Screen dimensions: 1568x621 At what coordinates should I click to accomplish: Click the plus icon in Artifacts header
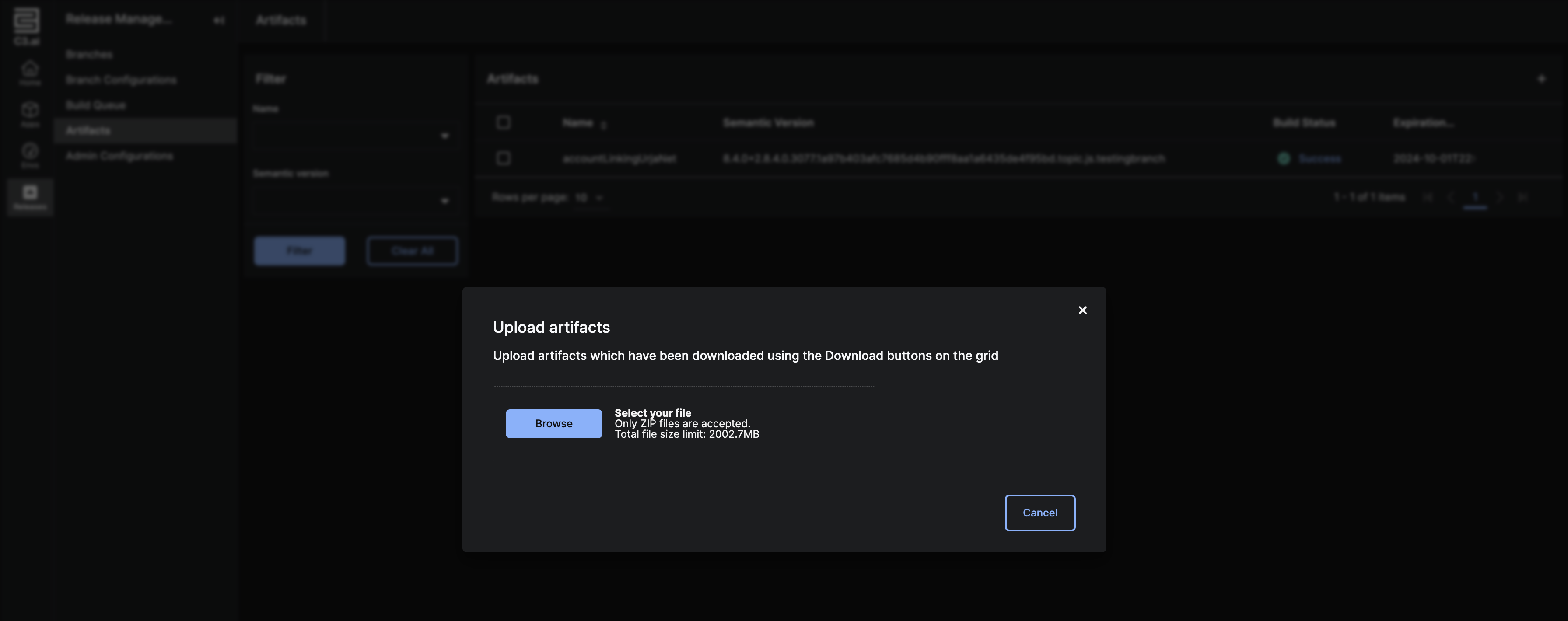[x=1540, y=79]
